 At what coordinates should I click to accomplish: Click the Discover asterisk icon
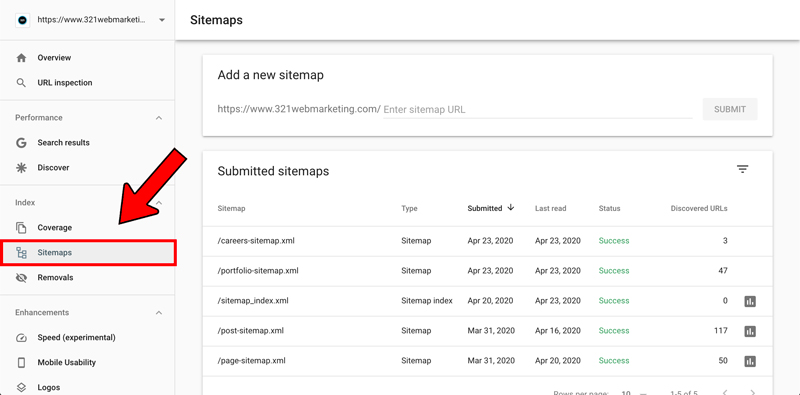click(21, 168)
